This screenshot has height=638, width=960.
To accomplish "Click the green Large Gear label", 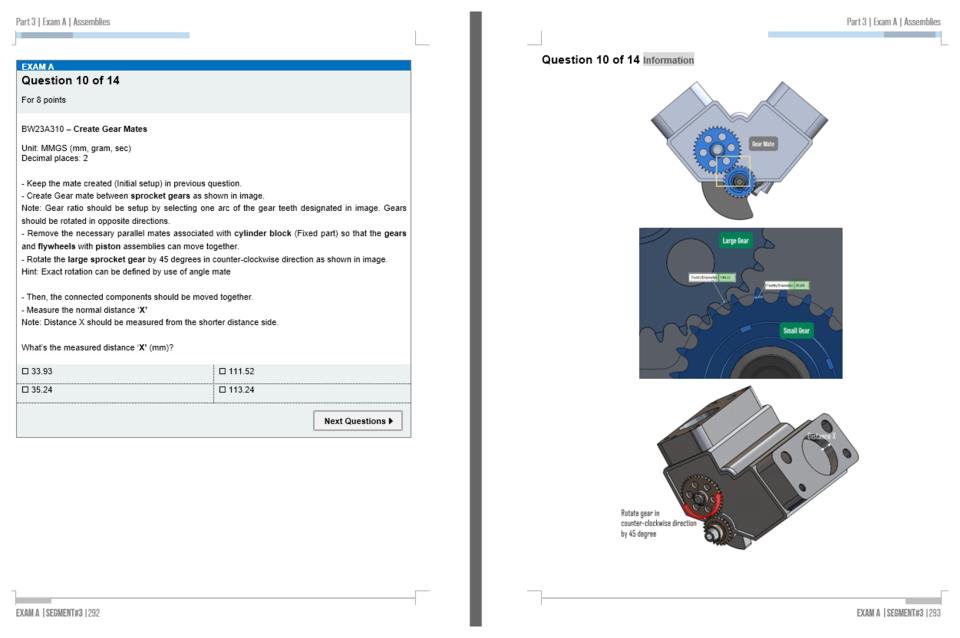I will coord(735,241).
